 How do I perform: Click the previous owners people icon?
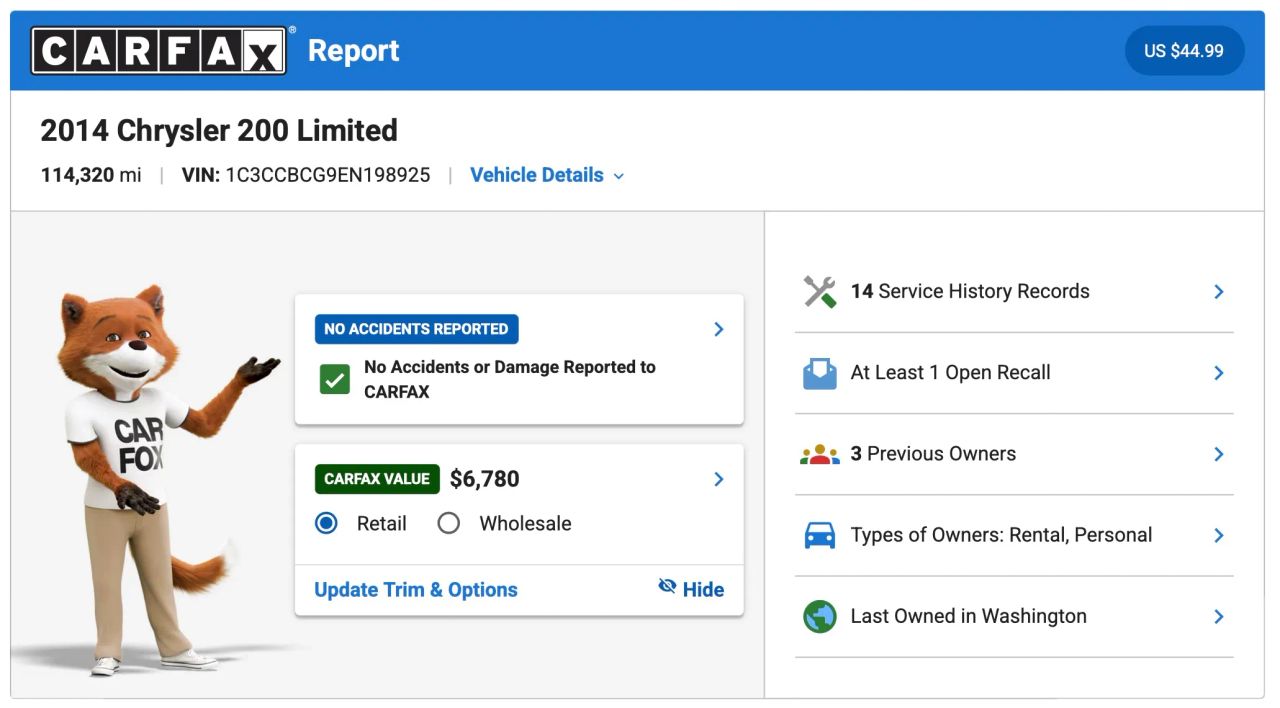[x=820, y=454]
